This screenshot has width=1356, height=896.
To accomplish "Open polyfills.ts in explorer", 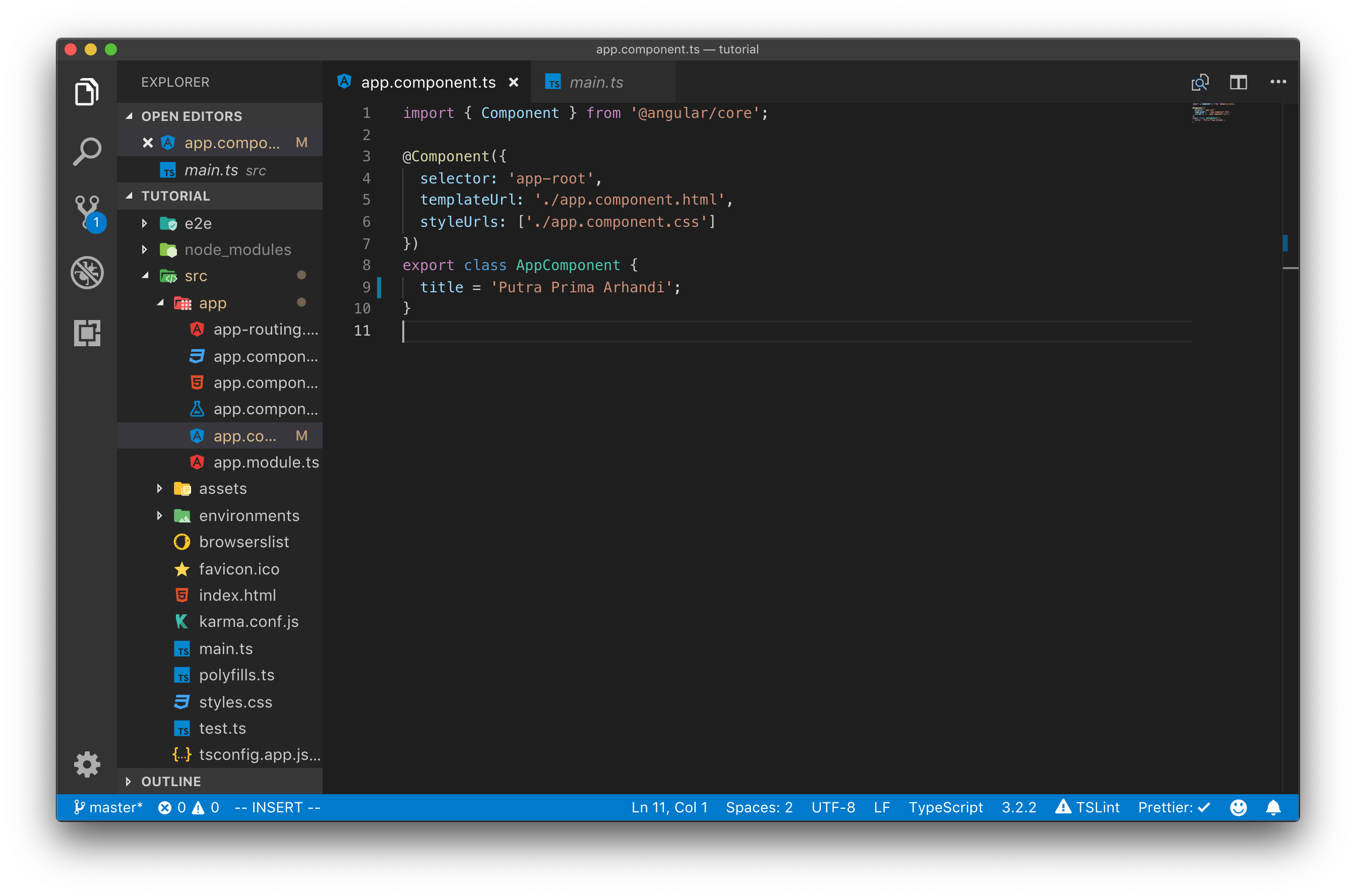I will click(x=219, y=675).
